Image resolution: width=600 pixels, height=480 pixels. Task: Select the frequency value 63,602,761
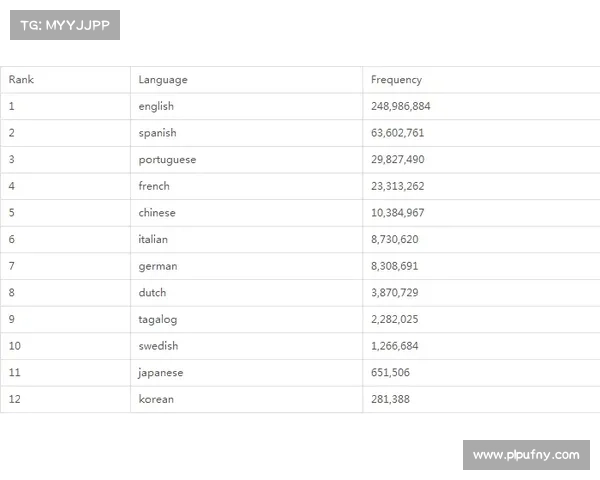pyautogui.click(x=397, y=133)
